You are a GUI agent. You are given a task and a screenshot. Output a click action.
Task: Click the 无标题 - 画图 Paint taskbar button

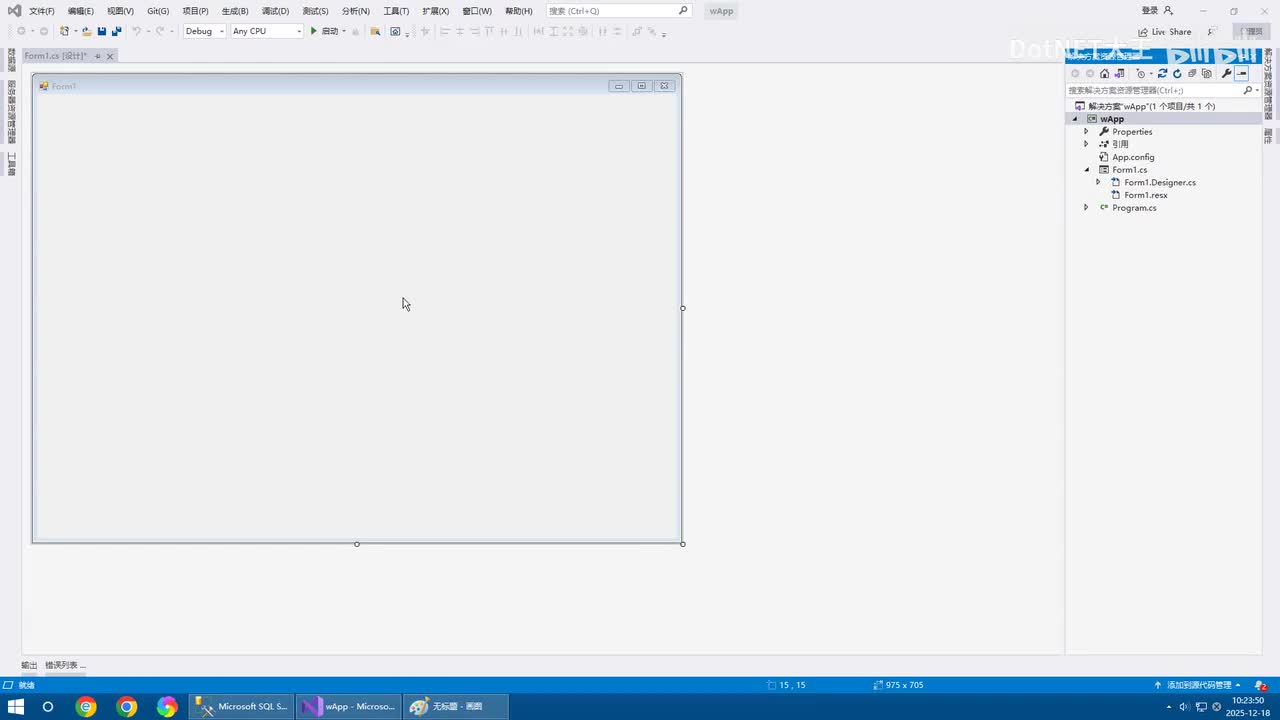click(x=456, y=707)
